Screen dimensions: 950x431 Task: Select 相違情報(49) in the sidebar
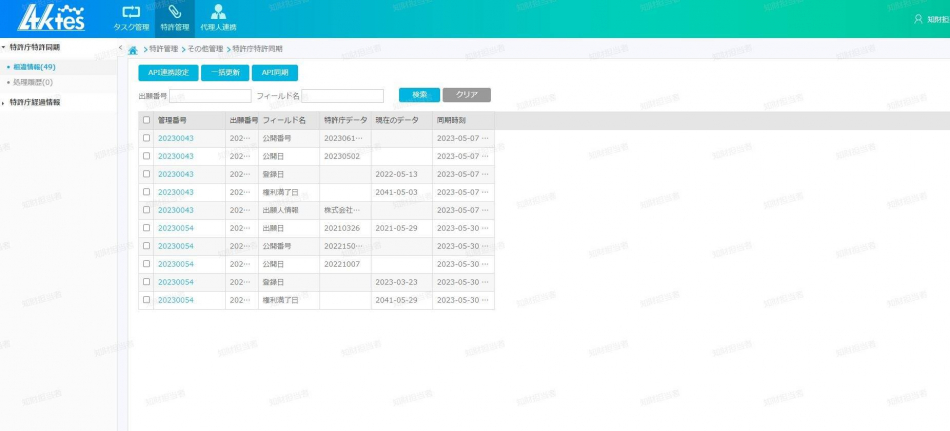34,67
